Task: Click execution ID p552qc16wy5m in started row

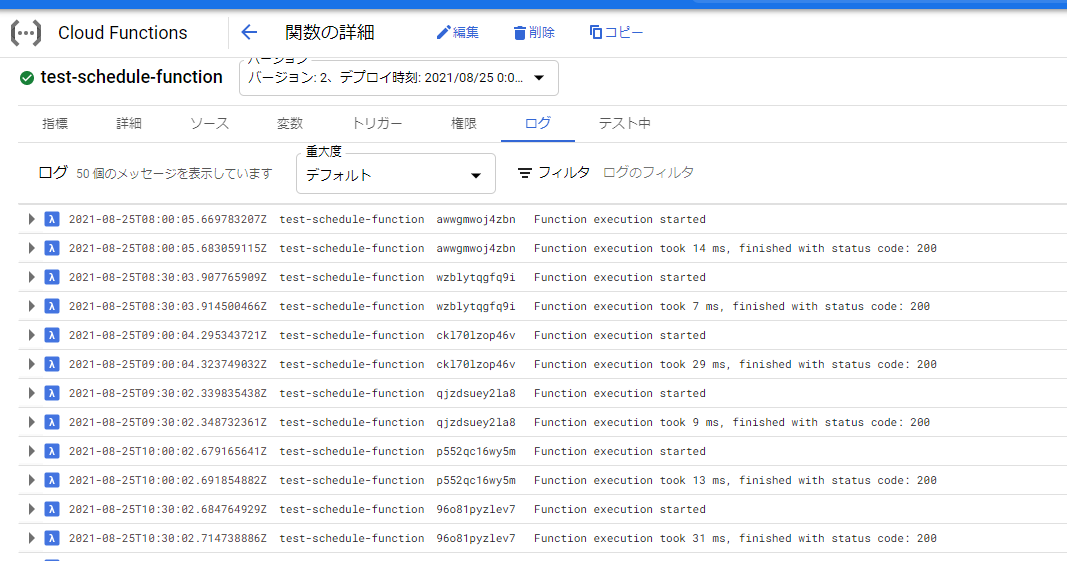Action: (476, 451)
